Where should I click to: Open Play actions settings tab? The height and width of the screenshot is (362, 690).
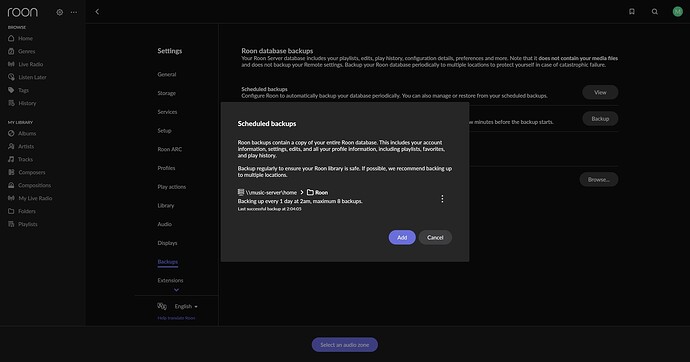[172, 187]
